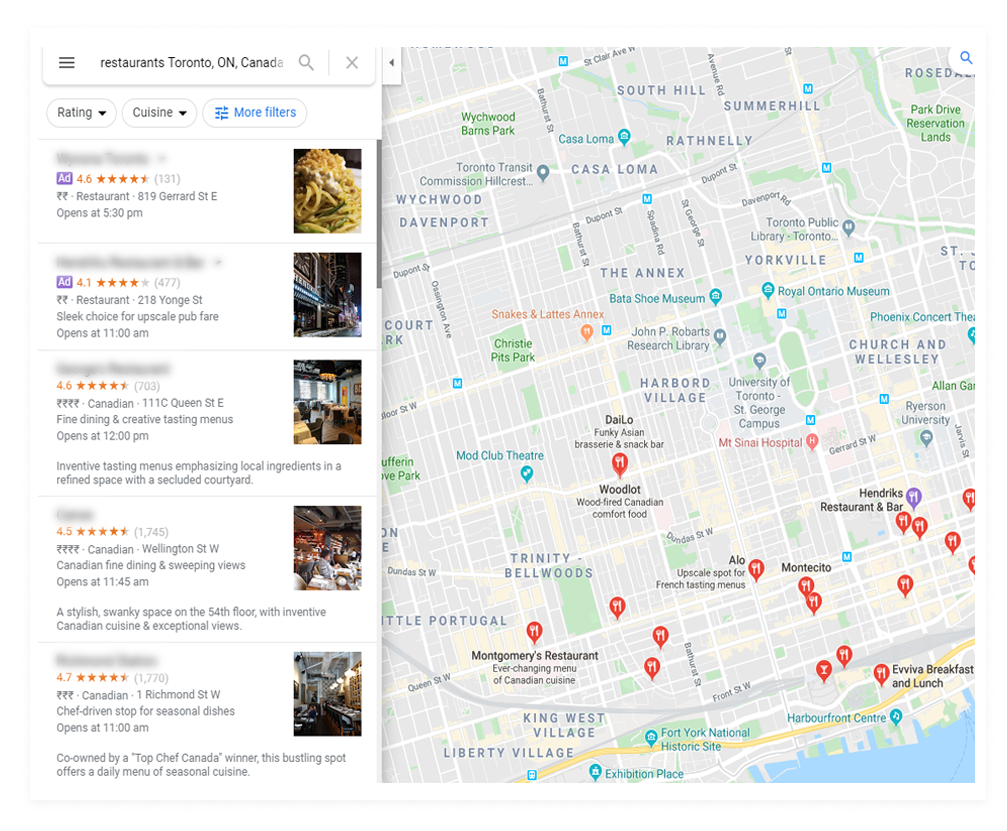Click the DaiLo restaurant map pin
Screen dimensions: 1007x831
[x=619, y=464]
